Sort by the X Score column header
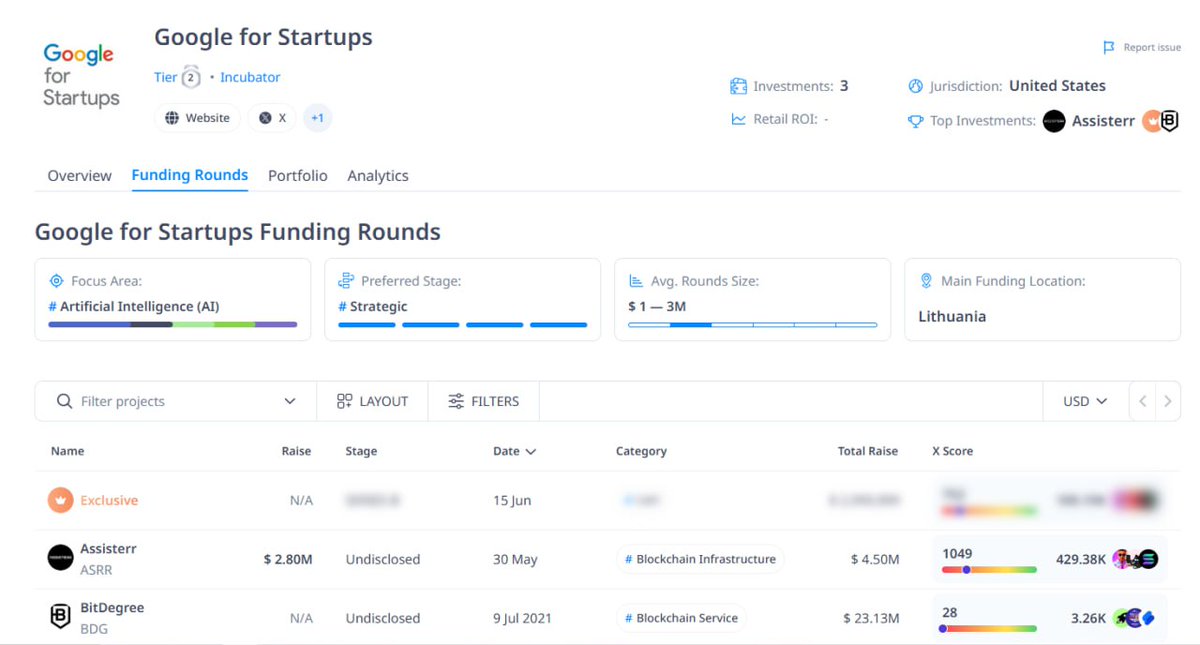The width and height of the screenshot is (1200, 645). [952, 451]
